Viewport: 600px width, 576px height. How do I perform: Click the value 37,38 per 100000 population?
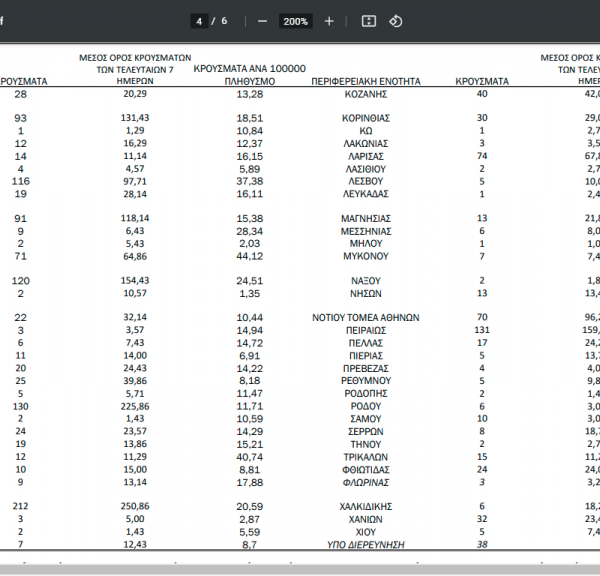tap(249, 181)
